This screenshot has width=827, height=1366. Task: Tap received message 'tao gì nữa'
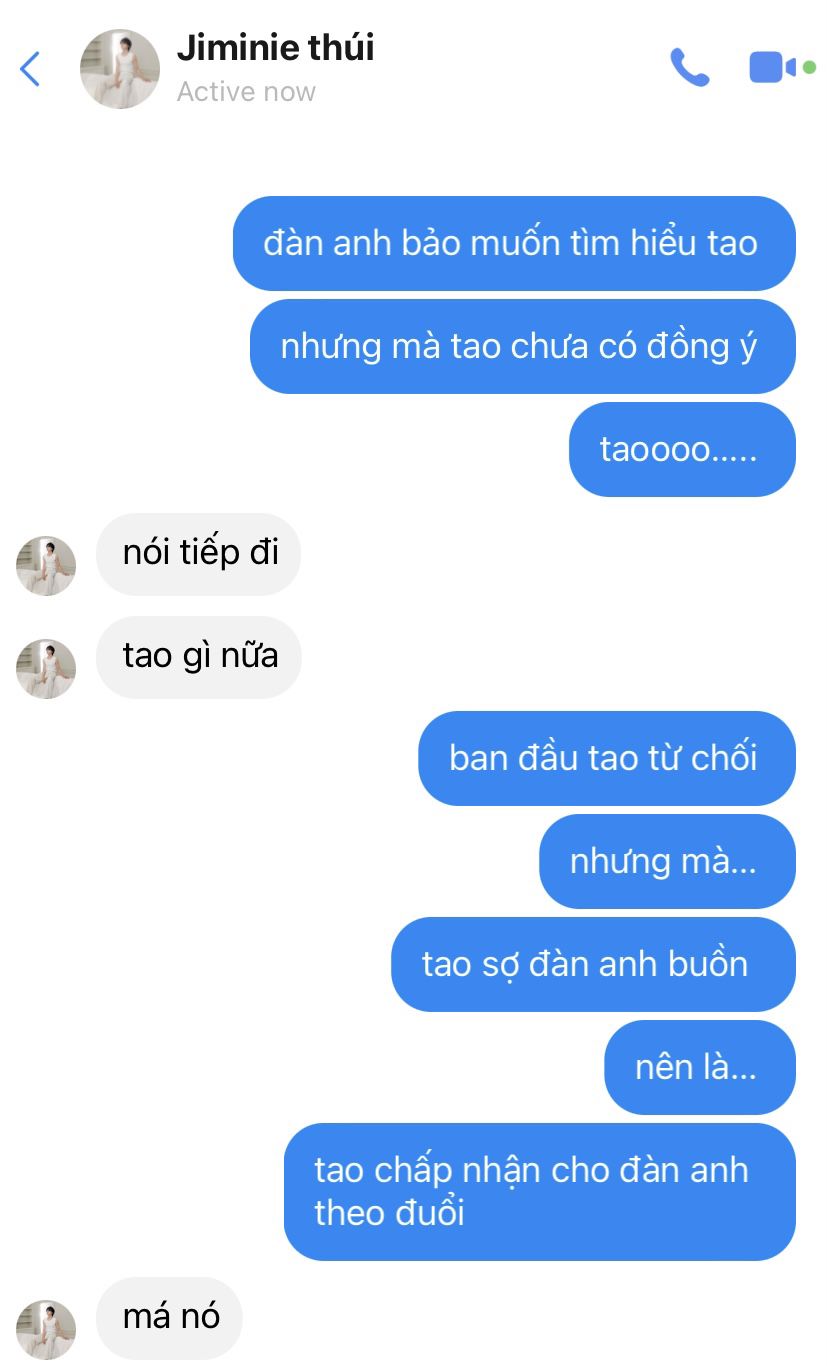[x=198, y=657]
